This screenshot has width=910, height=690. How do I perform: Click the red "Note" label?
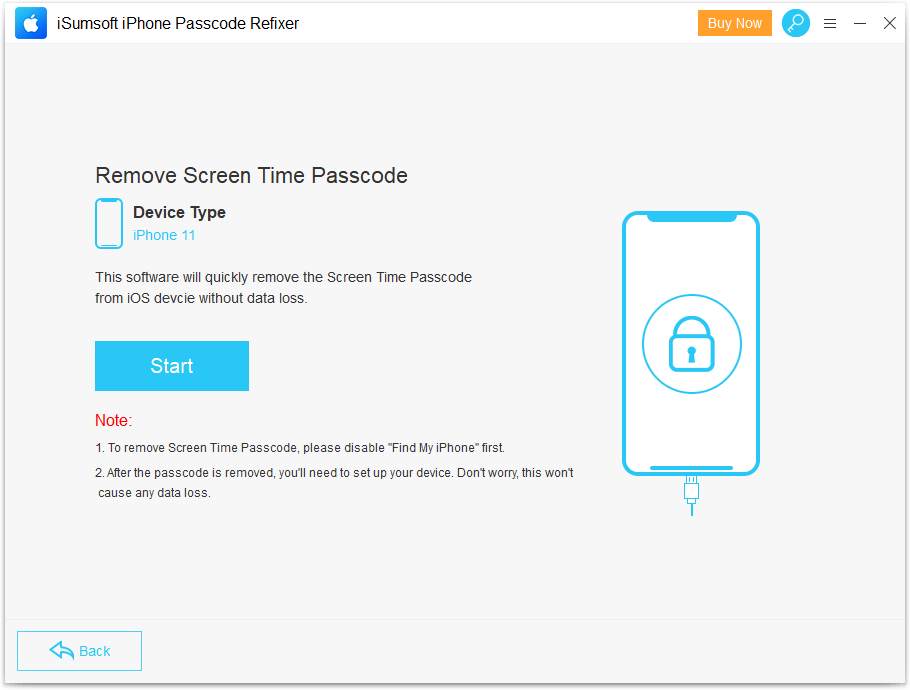point(112,420)
